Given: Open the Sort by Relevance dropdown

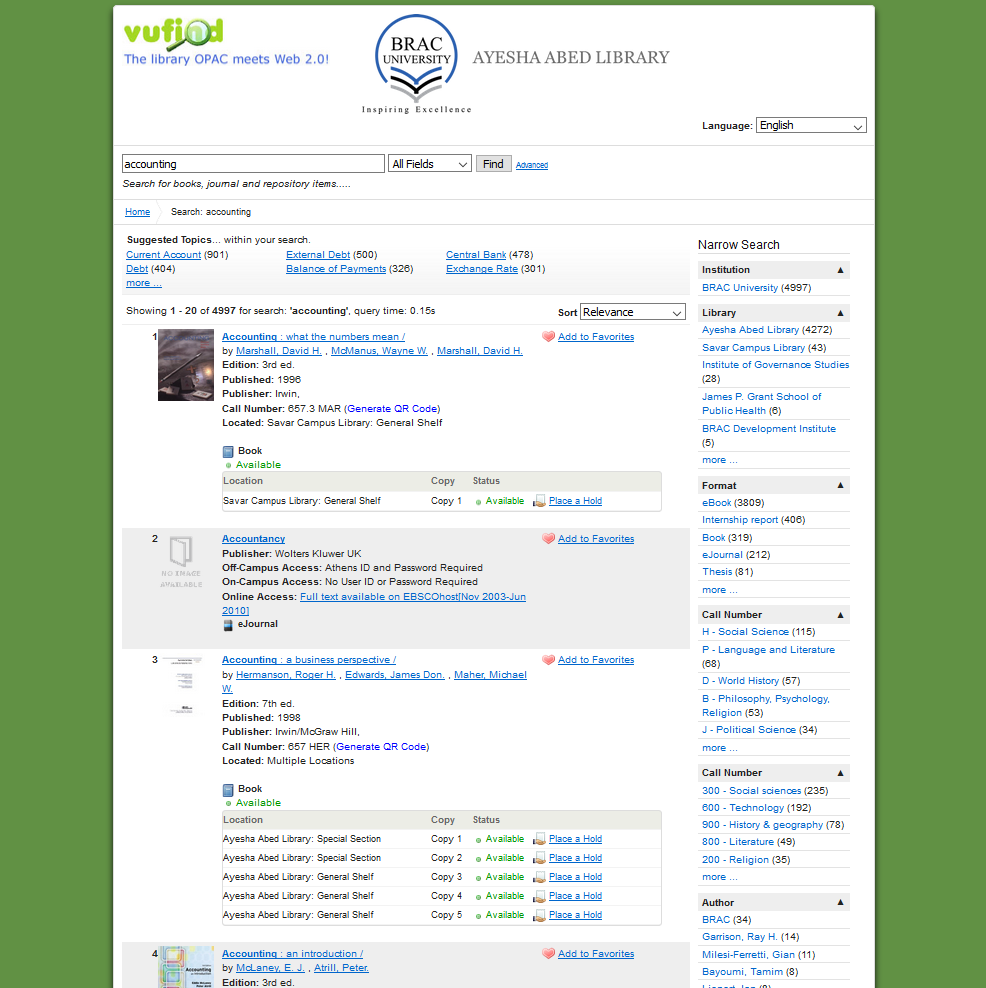Looking at the screenshot, I should coord(633,312).
